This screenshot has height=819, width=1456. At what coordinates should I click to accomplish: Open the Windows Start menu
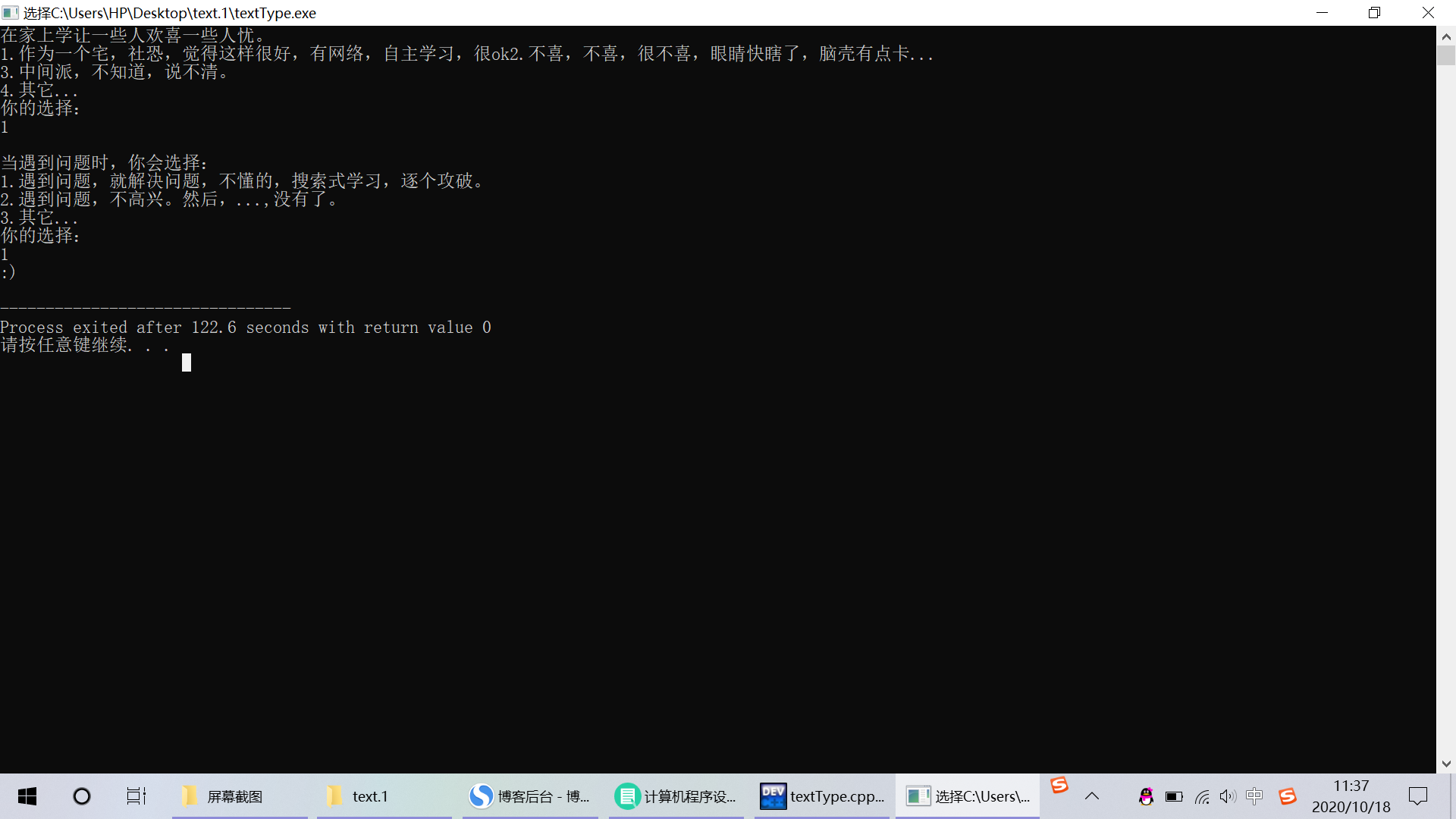click(x=27, y=796)
